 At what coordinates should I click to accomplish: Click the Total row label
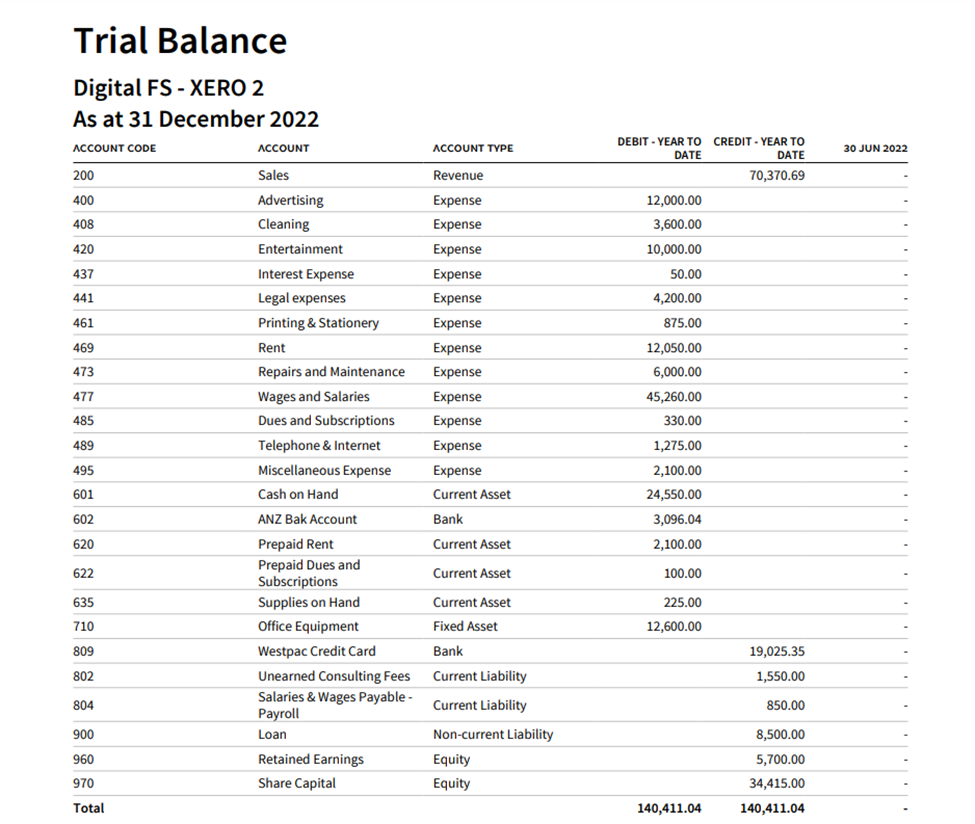tap(88, 808)
